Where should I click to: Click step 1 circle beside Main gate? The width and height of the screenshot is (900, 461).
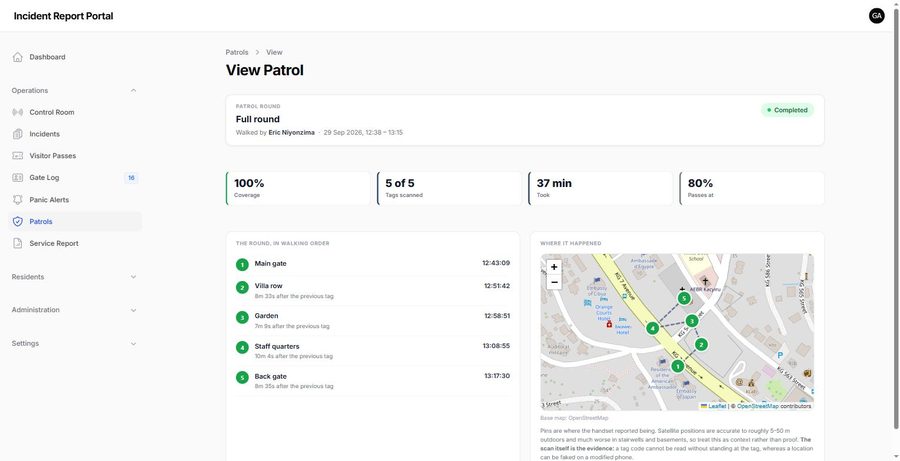coord(242,265)
